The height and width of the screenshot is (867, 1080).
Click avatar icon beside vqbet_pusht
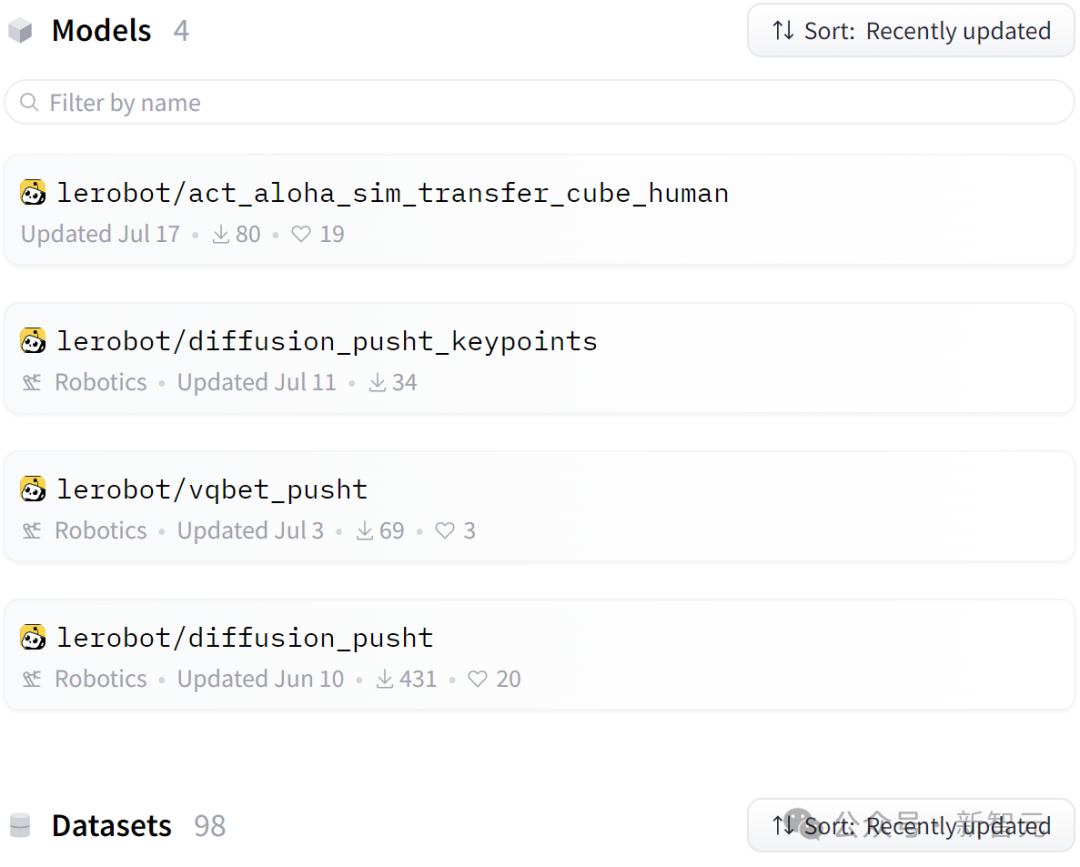[33, 489]
